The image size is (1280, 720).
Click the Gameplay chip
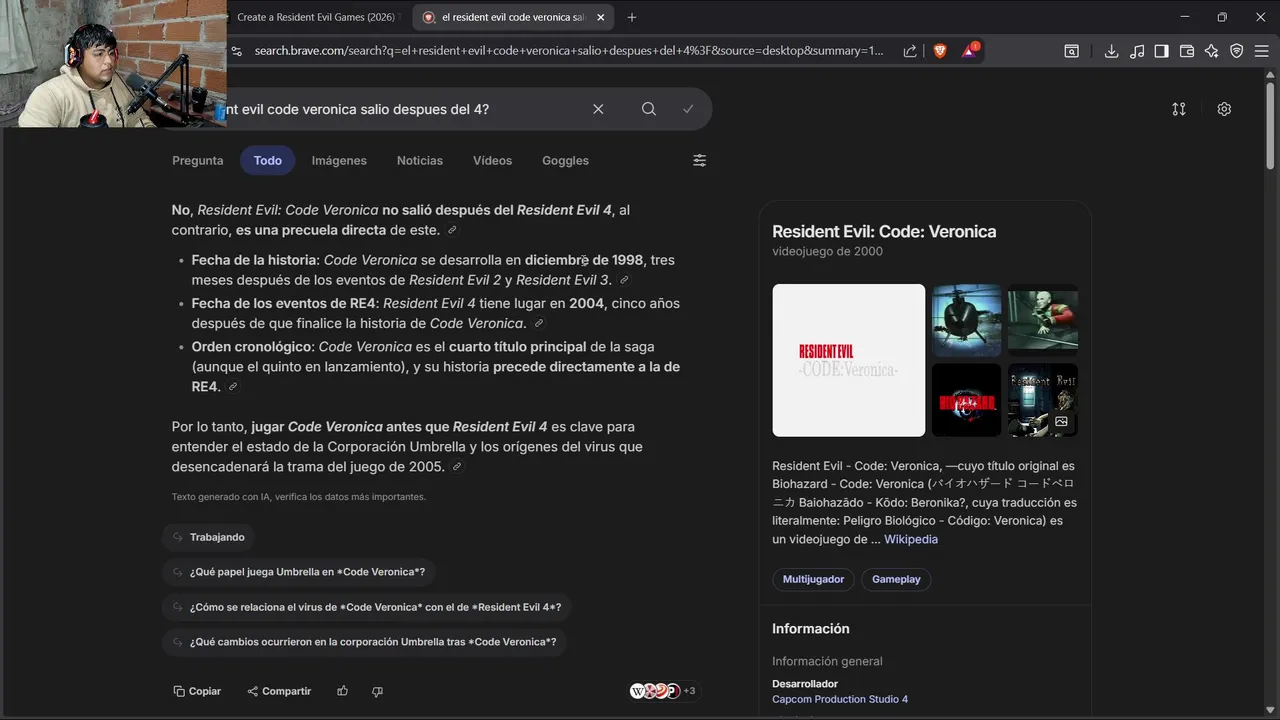point(896,579)
